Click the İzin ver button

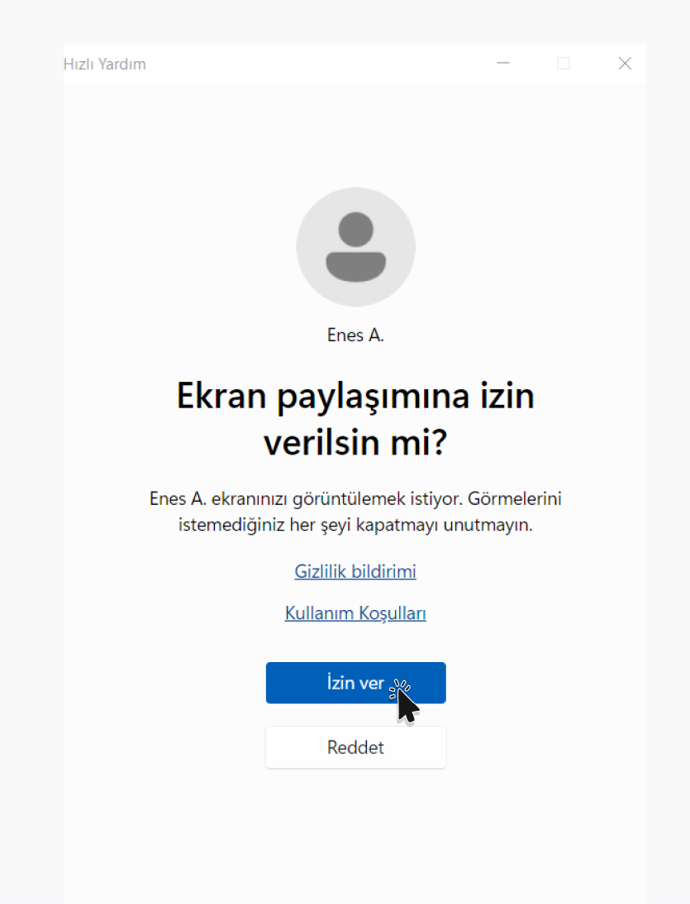[356, 683]
